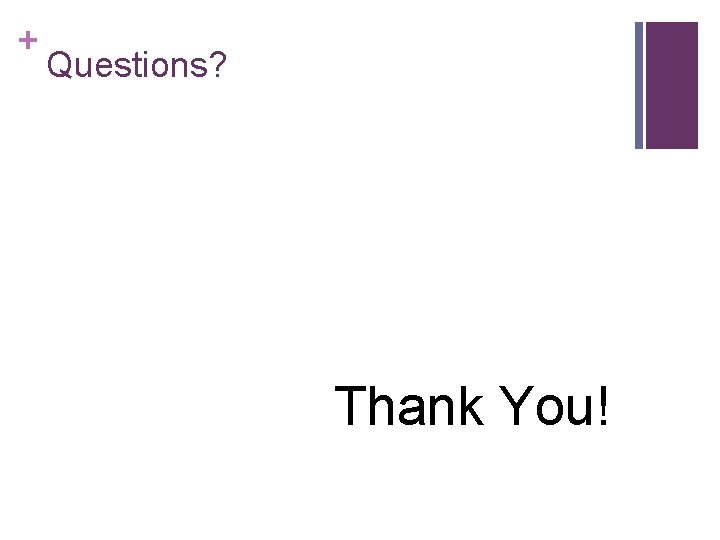Screen dimensions: 720x540
Task: Click the word You!
Action: click(x=554, y=406)
